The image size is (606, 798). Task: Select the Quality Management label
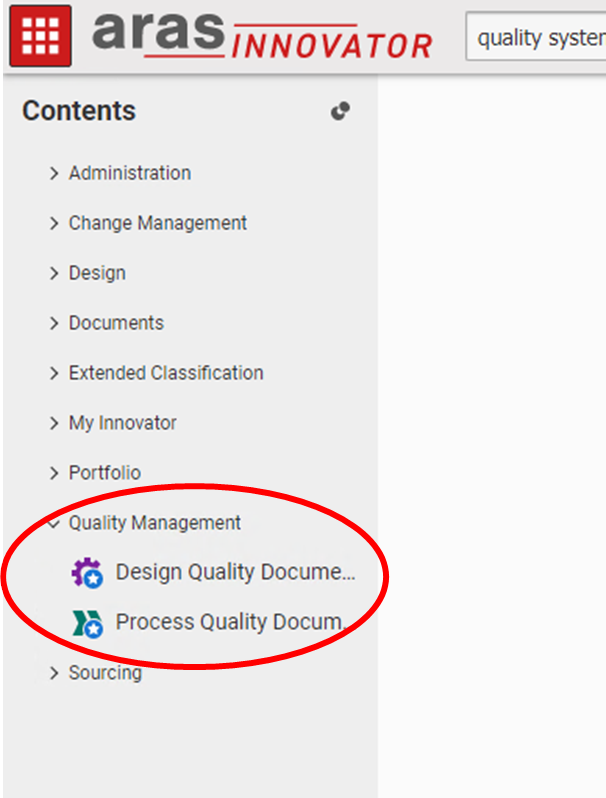click(154, 523)
